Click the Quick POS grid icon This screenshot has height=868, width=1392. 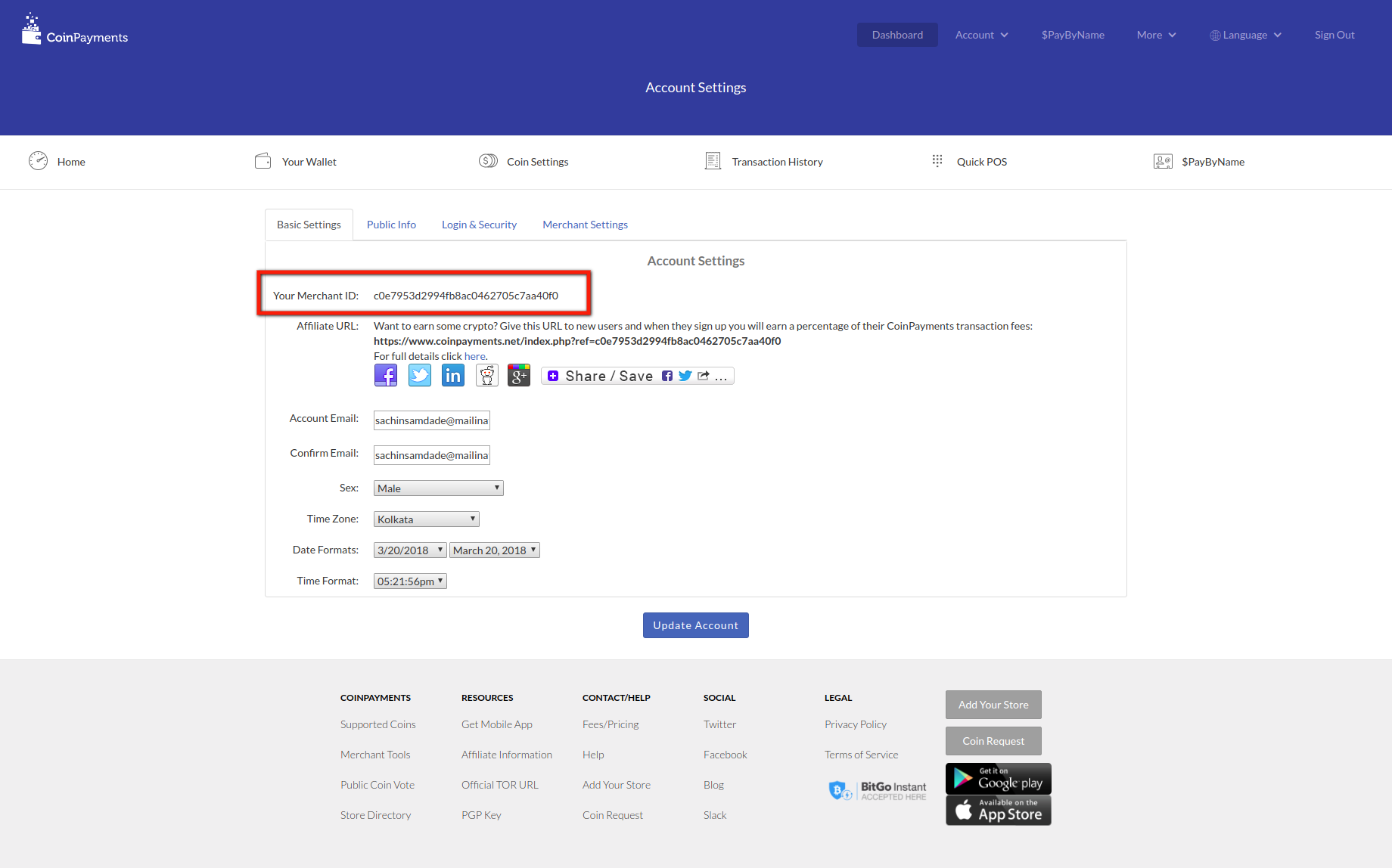click(937, 160)
